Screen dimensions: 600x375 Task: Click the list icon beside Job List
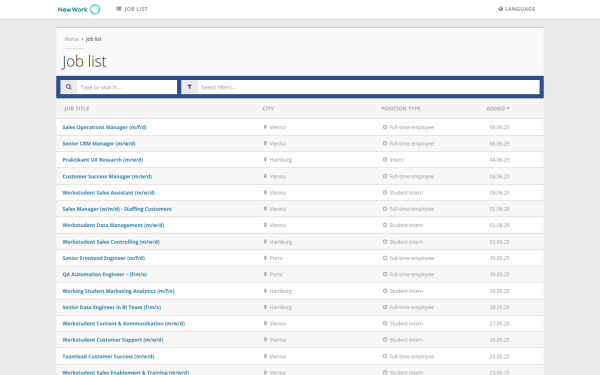coord(119,8)
